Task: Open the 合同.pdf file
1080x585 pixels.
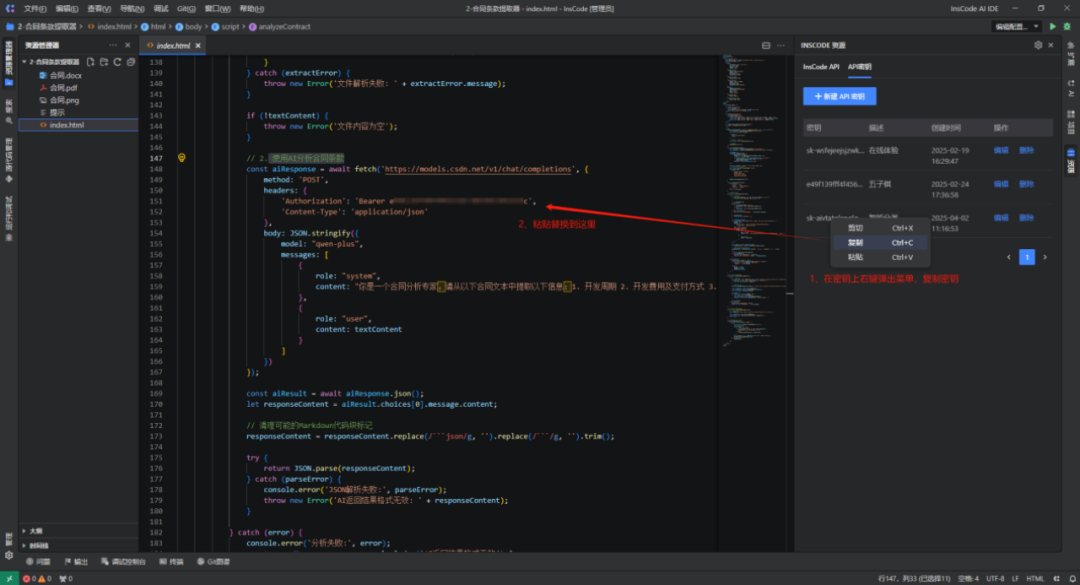Action: 59,88
